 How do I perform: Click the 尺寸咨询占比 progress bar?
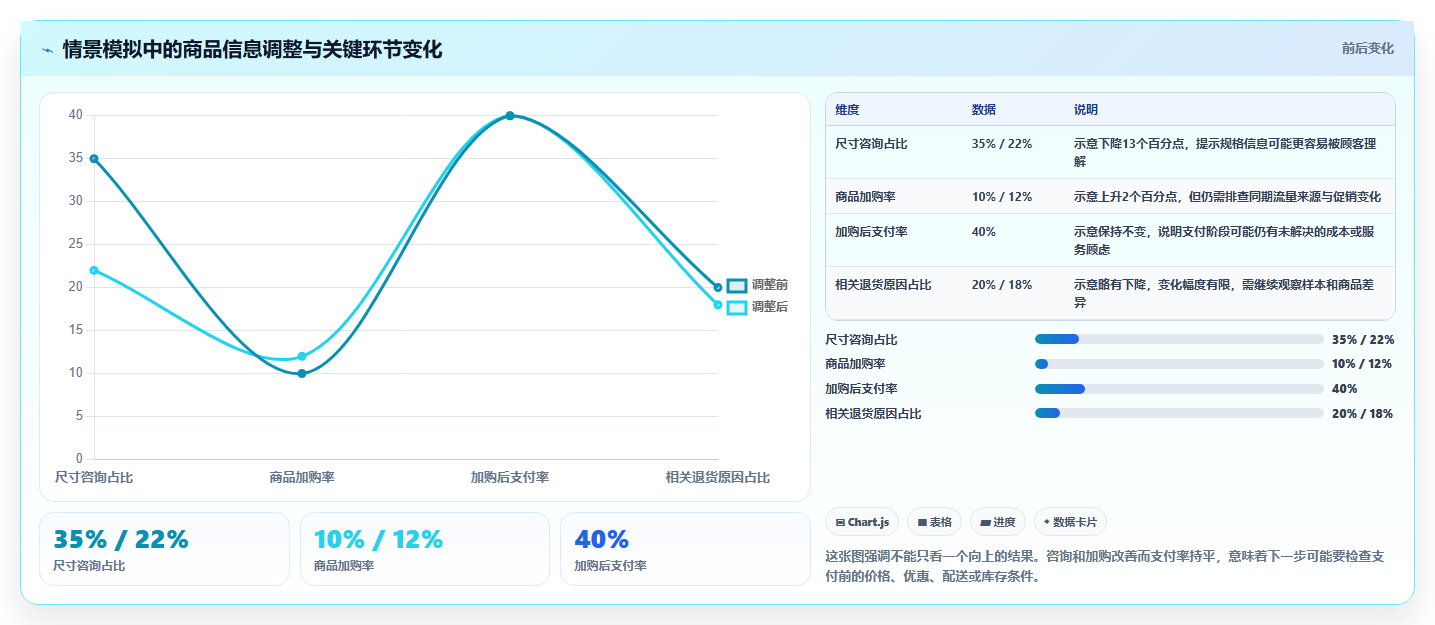tap(1179, 339)
